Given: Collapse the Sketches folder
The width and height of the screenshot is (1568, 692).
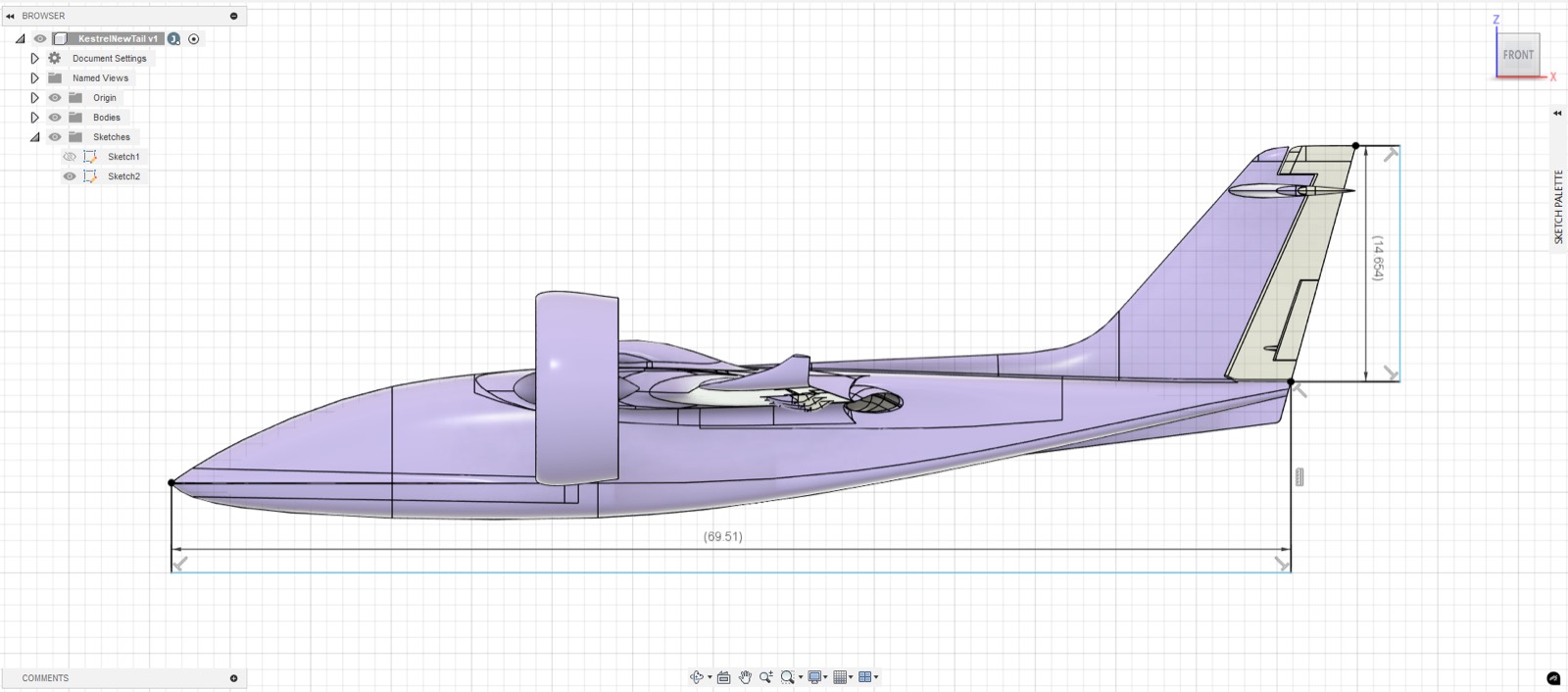Looking at the screenshot, I should [34, 137].
